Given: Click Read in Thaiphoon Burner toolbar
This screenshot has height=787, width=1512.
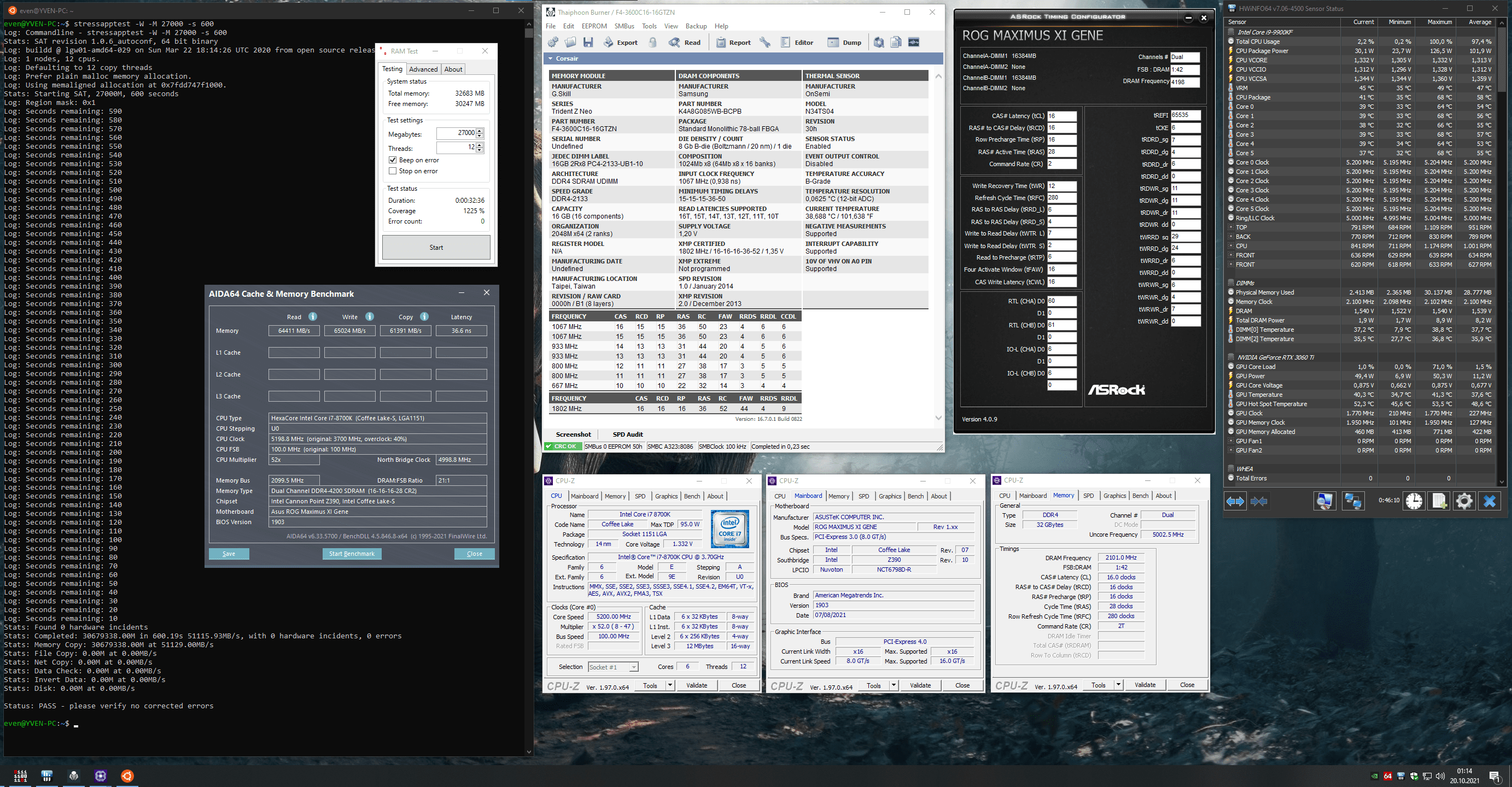Looking at the screenshot, I should point(685,42).
